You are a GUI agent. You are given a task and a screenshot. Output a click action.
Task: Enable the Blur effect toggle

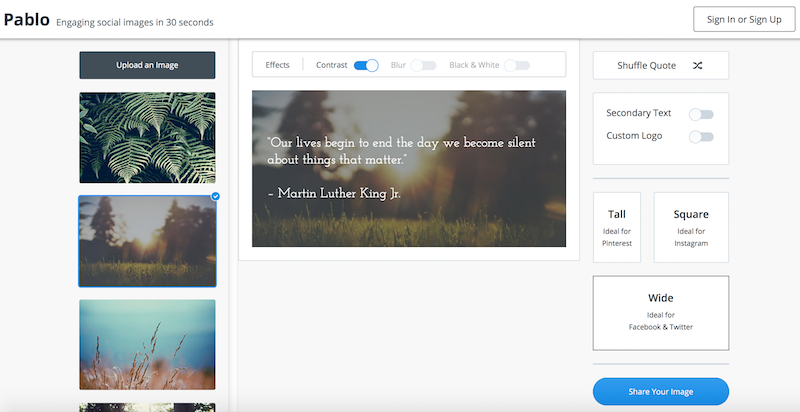point(423,65)
